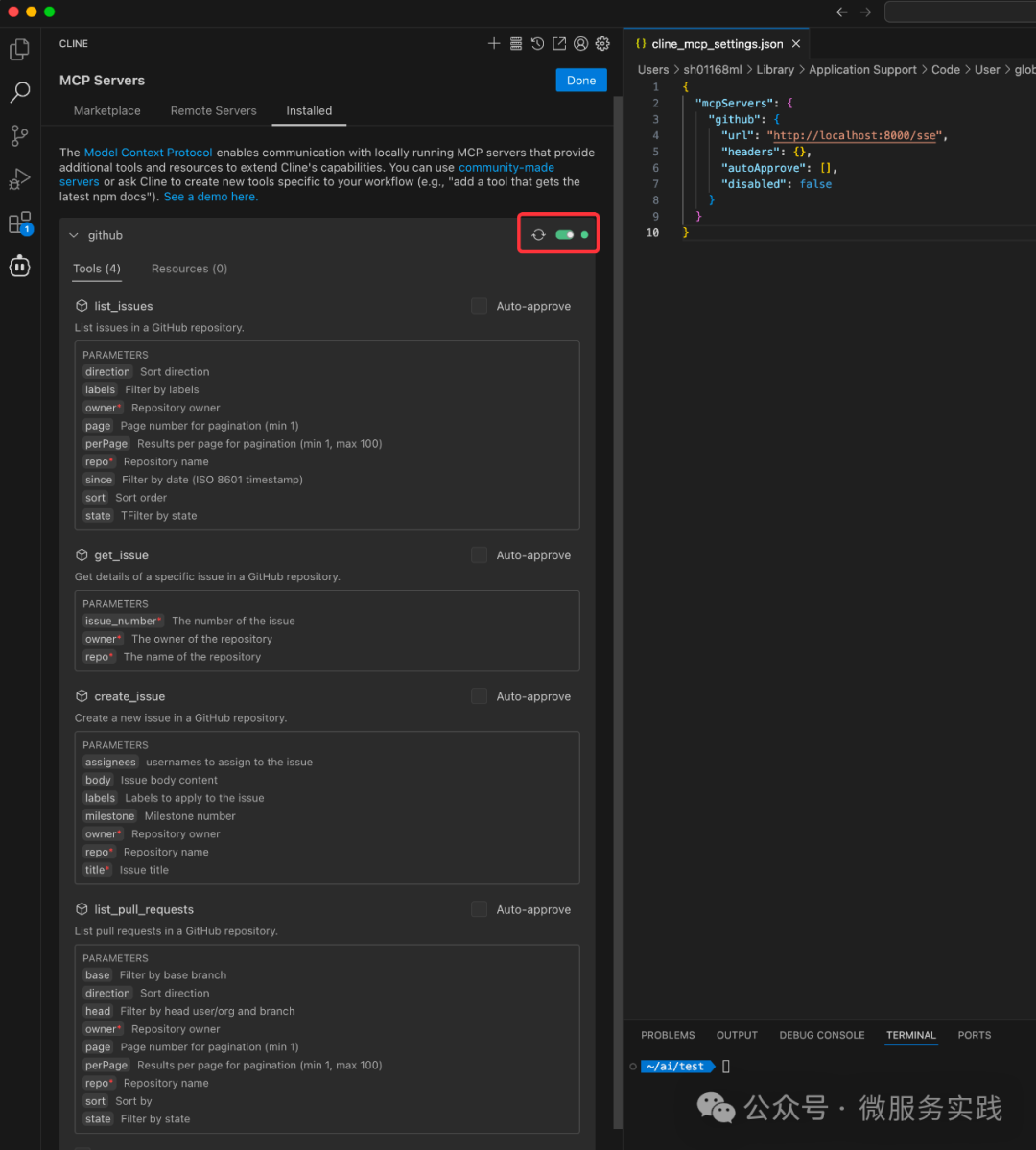Click Application Support breadcrumb segment
1036x1150 pixels.
pyautogui.click(x=862, y=70)
